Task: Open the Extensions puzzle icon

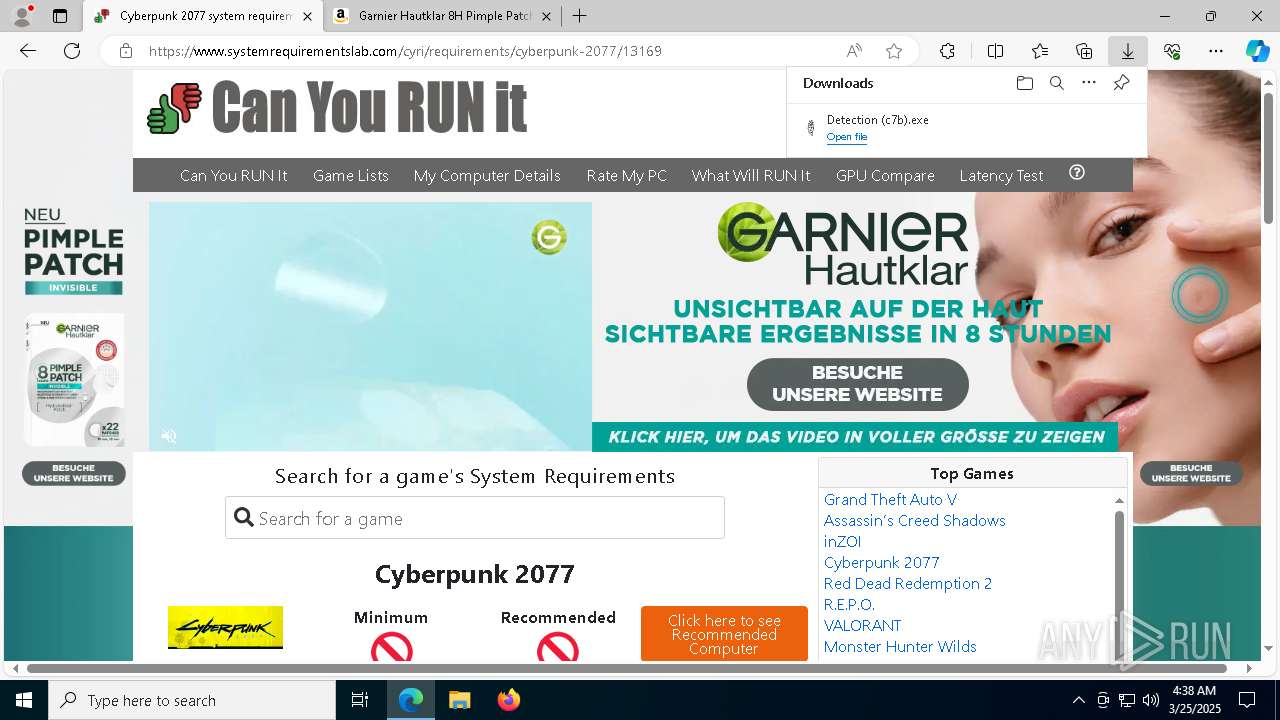Action: coord(947,51)
